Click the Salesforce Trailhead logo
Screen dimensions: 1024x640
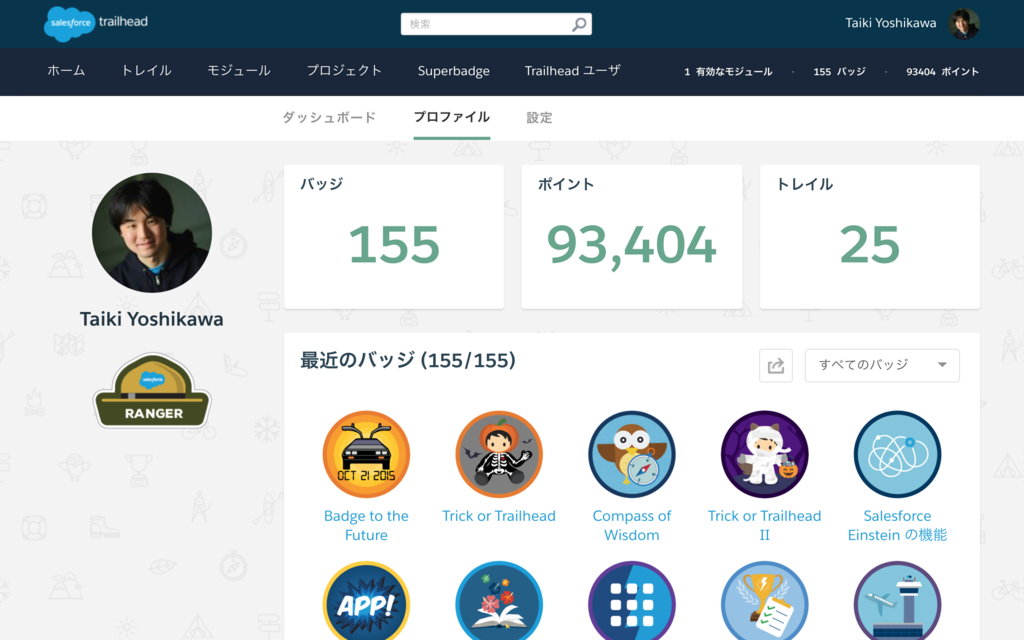click(x=96, y=24)
